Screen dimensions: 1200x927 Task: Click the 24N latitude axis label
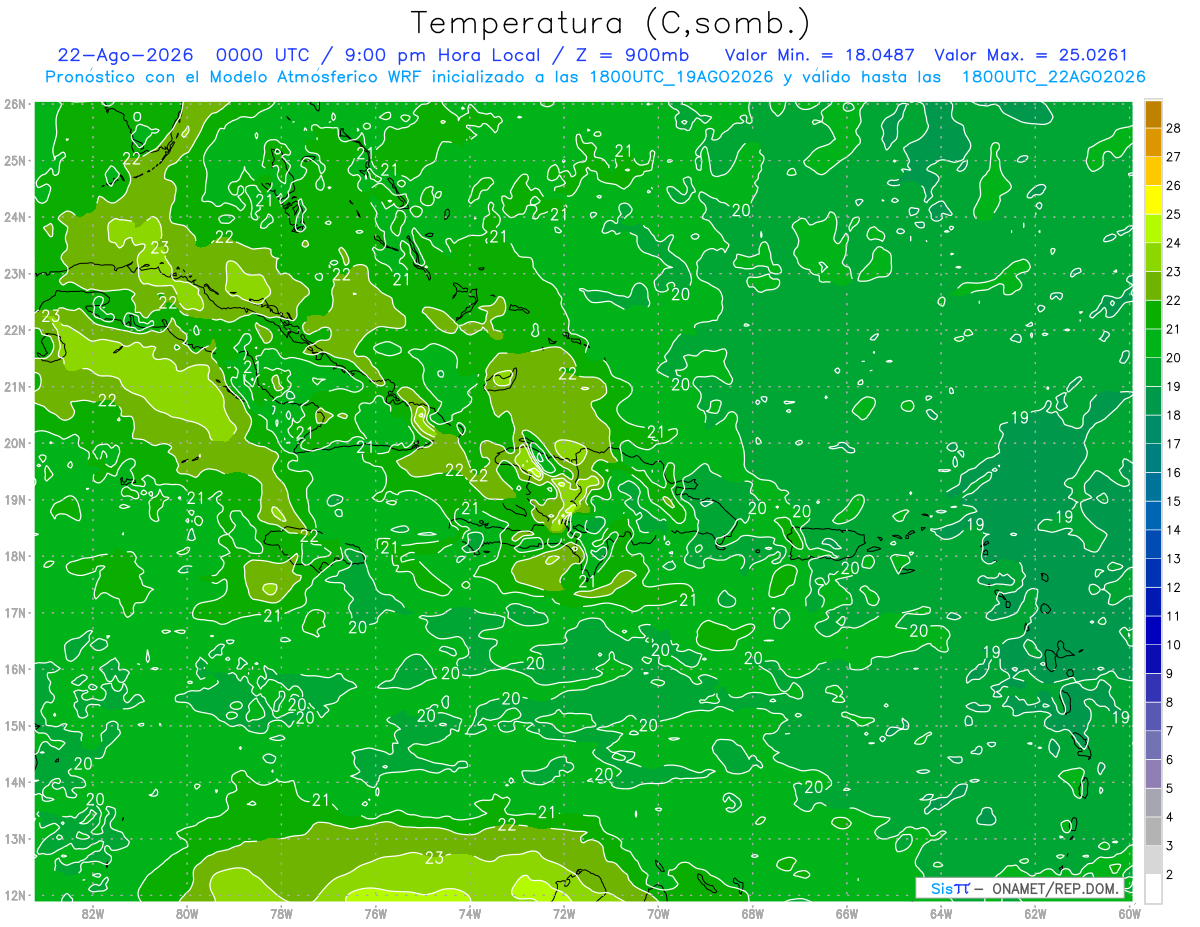tap(14, 217)
